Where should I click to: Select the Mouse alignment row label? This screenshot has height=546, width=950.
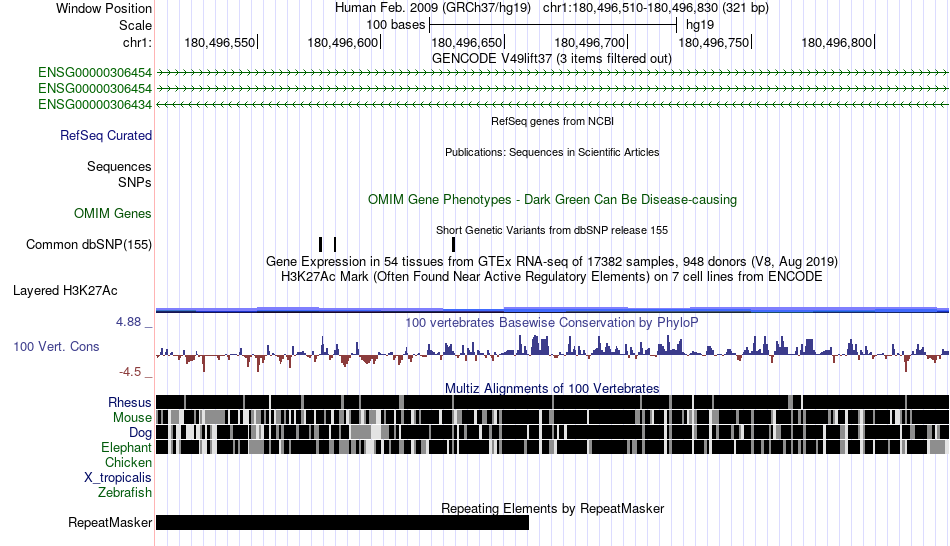pos(132,418)
